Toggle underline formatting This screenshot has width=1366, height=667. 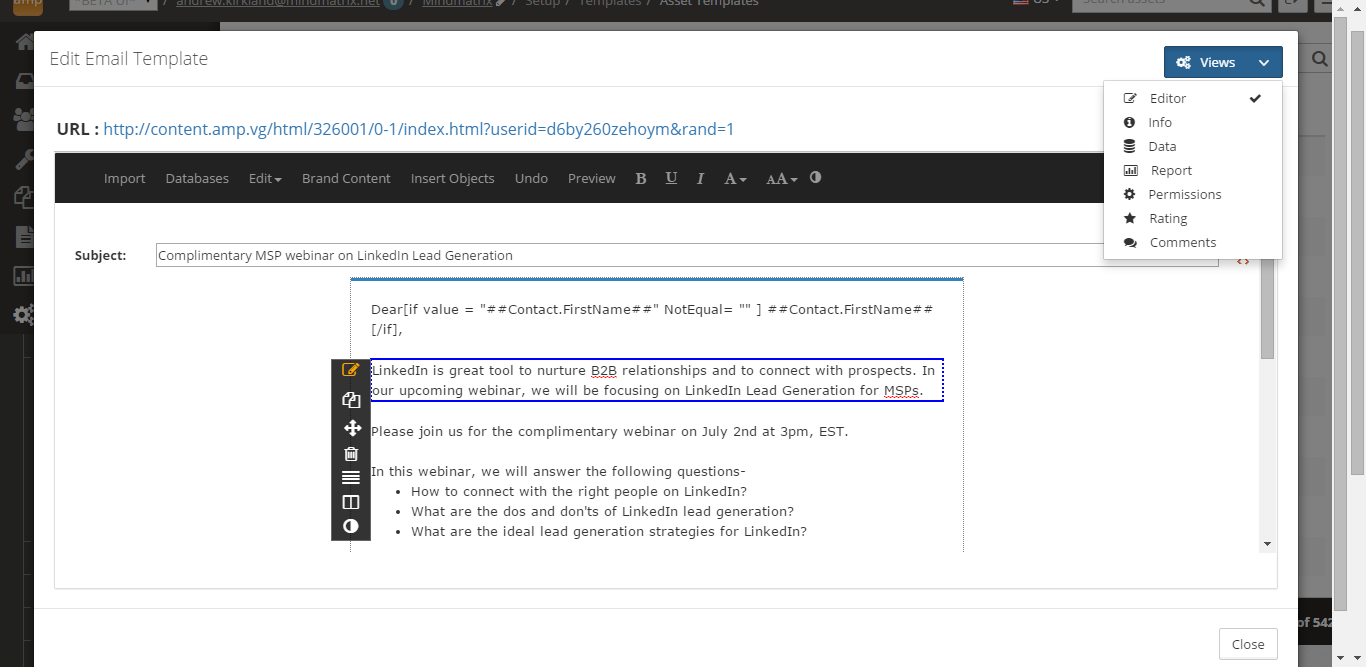[671, 178]
